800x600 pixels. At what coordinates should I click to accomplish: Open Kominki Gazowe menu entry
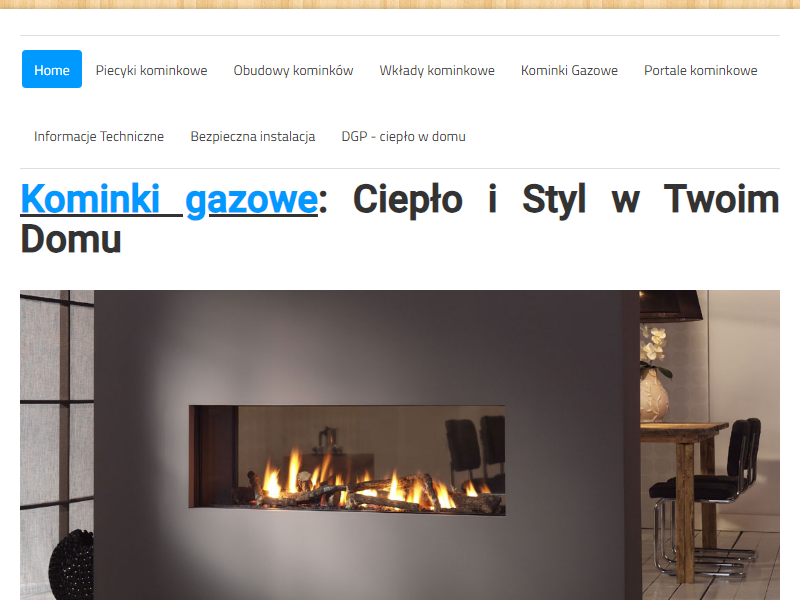[569, 70]
